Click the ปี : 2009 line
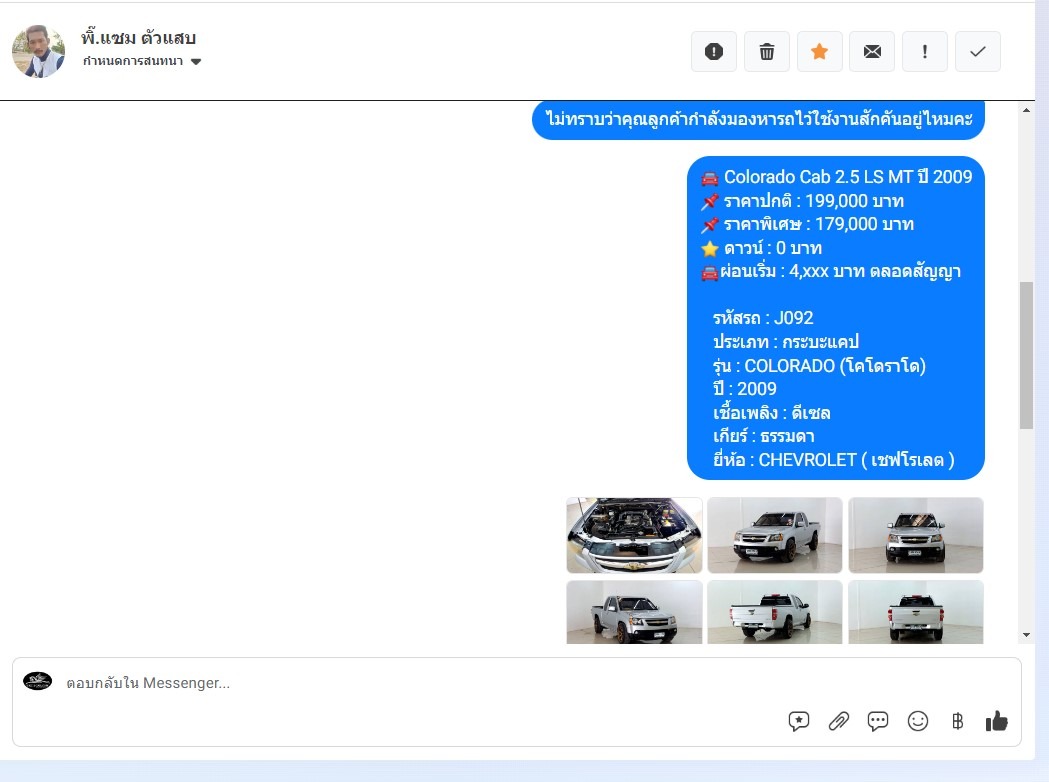Image resolution: width=1049 pixels, height=782 pixels. pos(745,389)
